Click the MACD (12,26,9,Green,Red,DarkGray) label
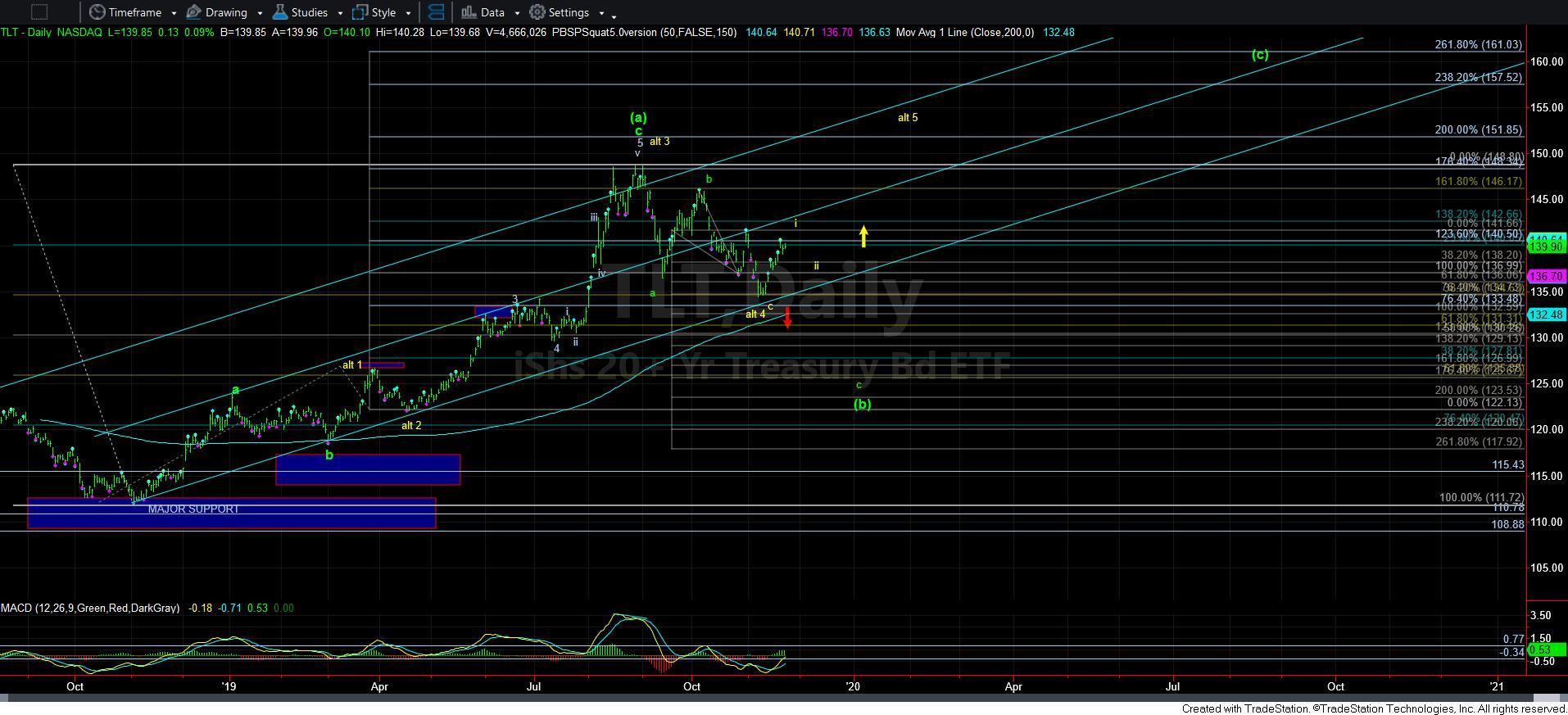The image size is (1568, 715). 90,608
